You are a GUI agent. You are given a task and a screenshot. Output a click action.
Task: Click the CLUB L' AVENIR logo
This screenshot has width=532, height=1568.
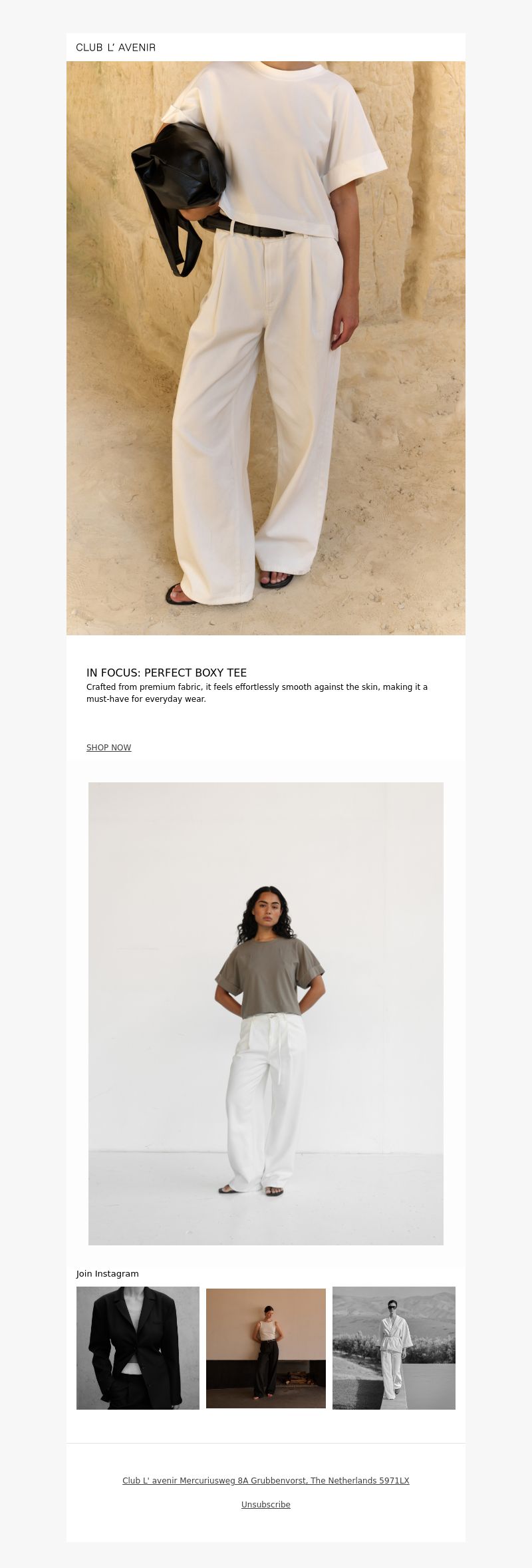coord(116,47)
